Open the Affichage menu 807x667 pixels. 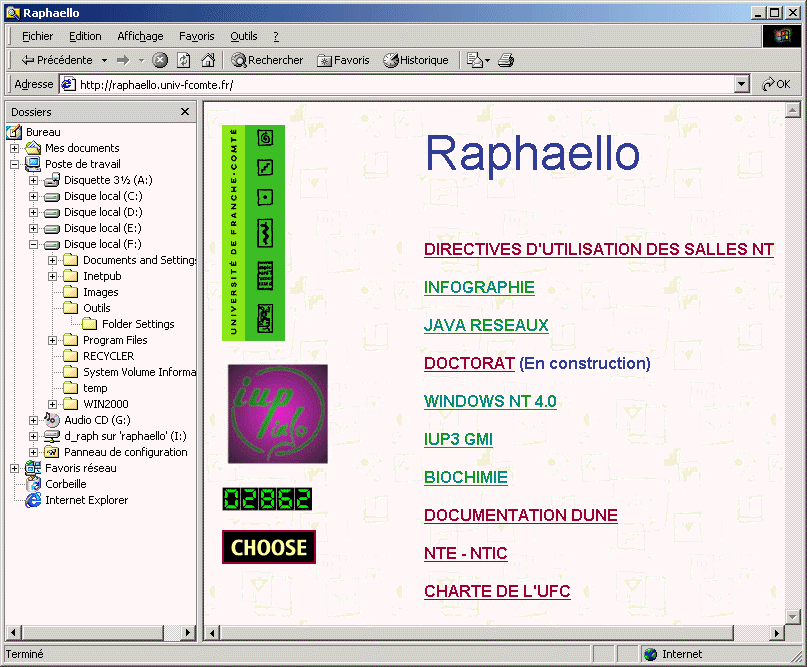coord(140,36)
